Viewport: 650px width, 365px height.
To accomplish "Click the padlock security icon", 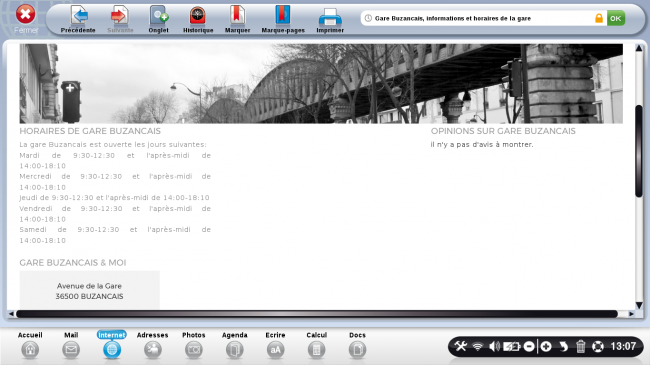I will point(599,18).
